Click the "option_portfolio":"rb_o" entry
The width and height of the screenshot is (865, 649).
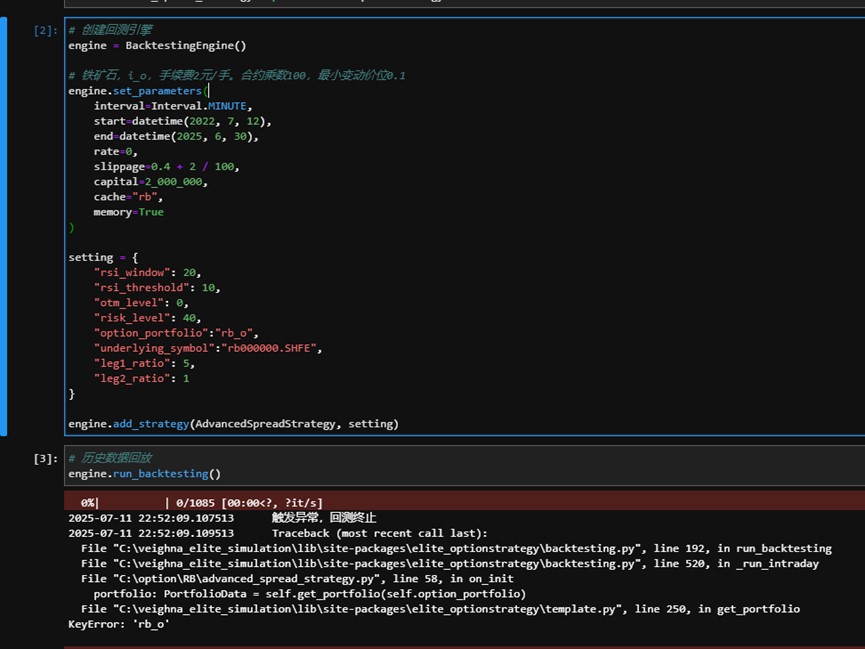(x=176, y=333)
